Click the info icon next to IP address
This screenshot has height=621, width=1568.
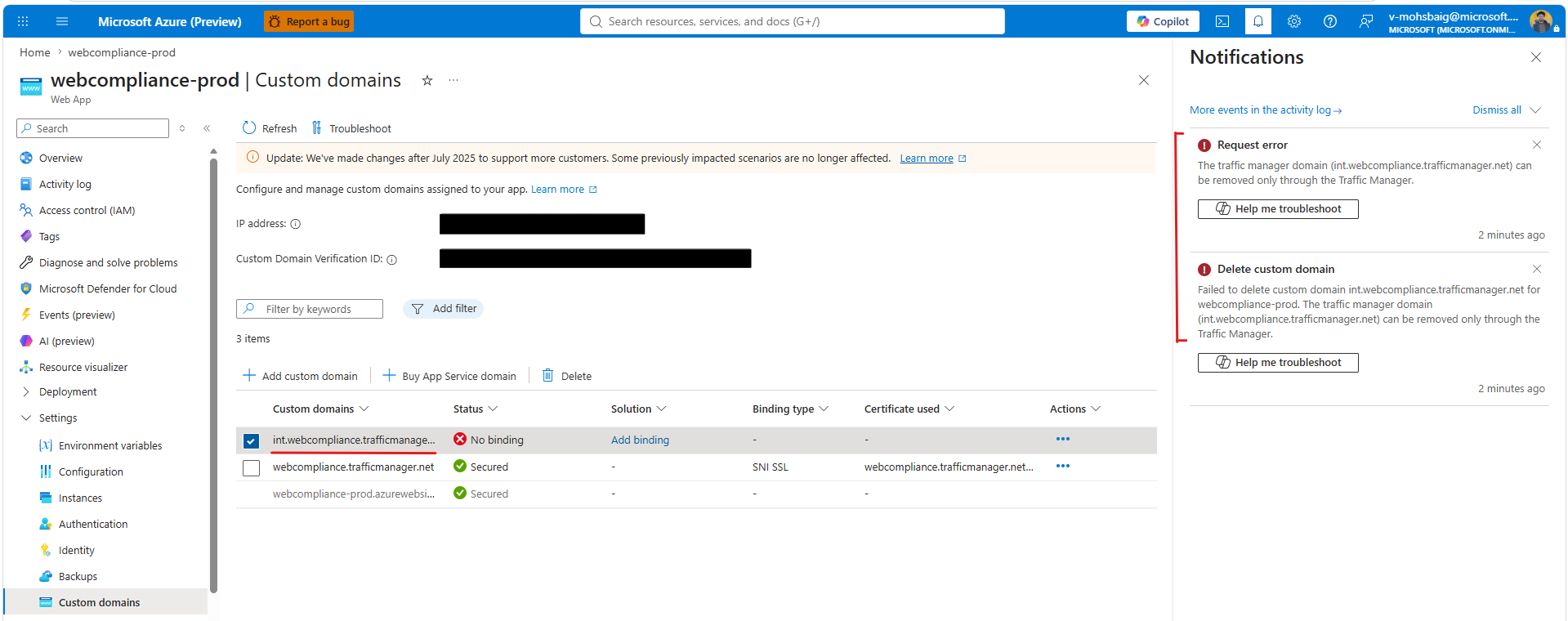pyautogui.click(x=296, y=224)
